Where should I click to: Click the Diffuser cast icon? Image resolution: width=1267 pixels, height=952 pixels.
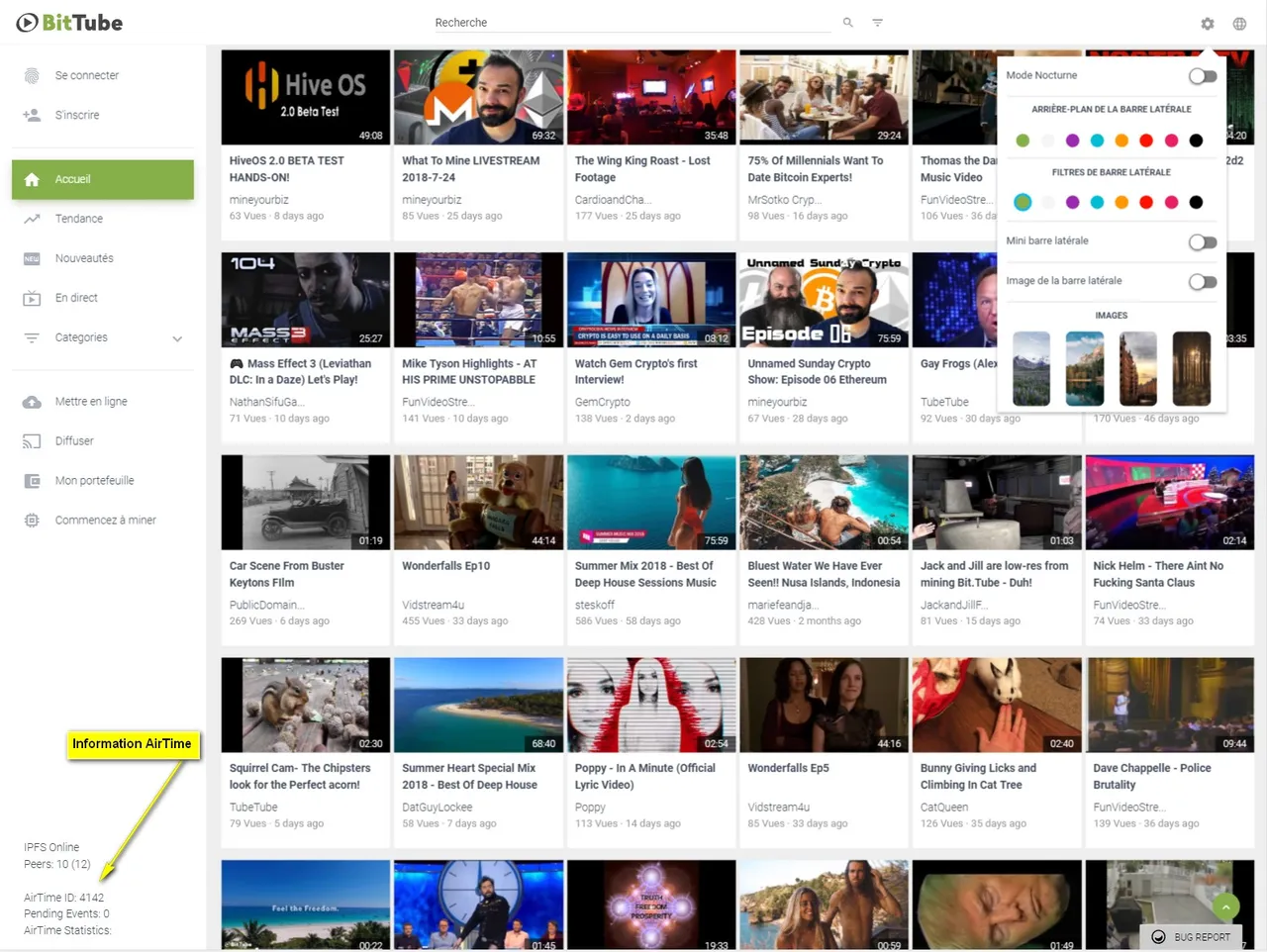pos(32,441)
